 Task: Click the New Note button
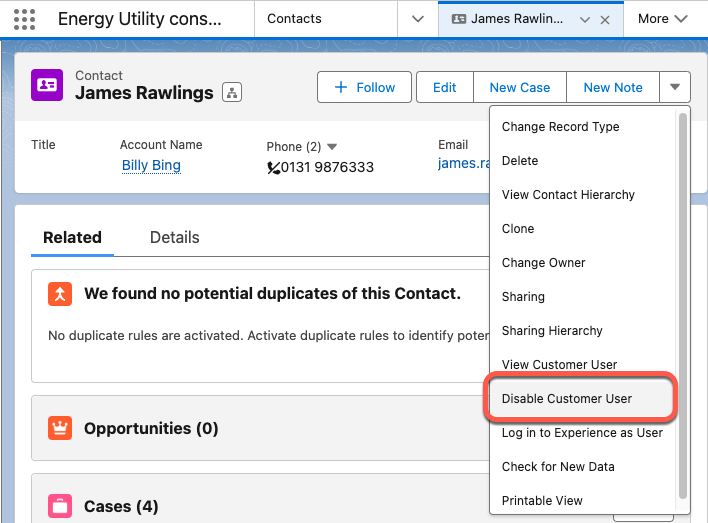pyautogui.click(x=613, y=87)
